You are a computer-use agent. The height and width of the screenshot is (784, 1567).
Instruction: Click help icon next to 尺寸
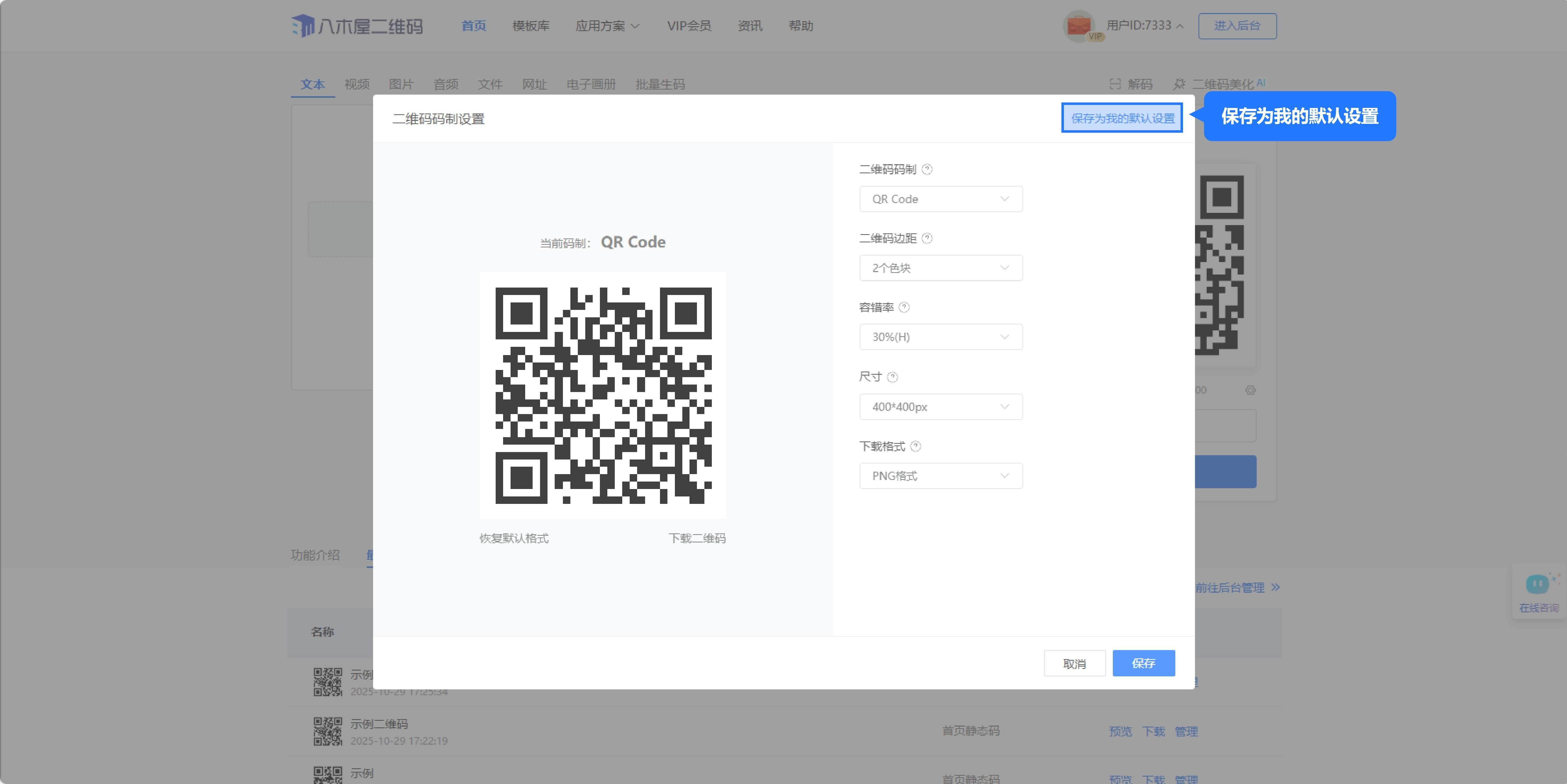pyautogui.click(x=892, y=377)
